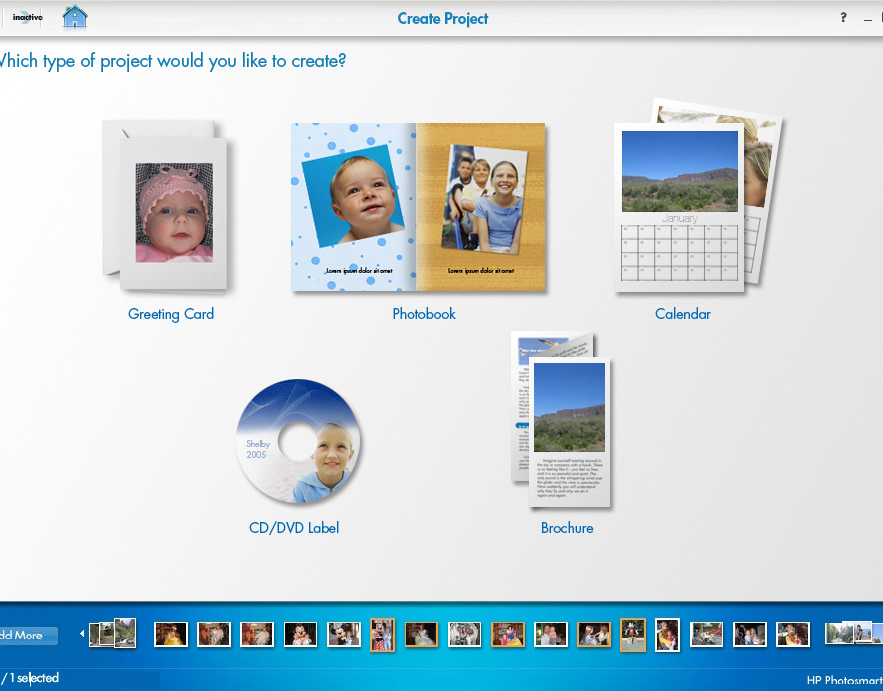
Task: Click the 'Create Project' title text
Action: point(443,19)
